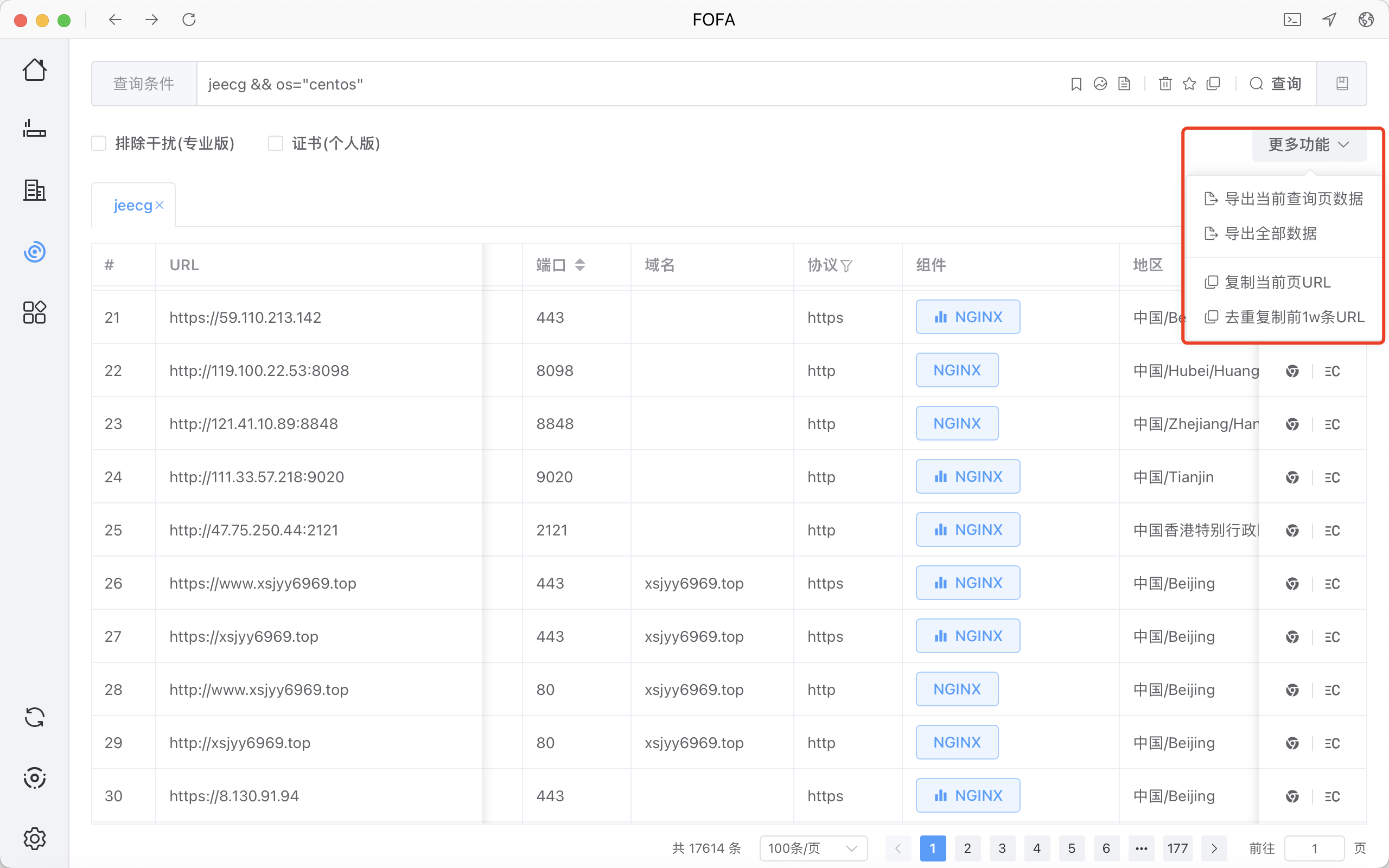The width and height of the screenshot is (1389, 868).
Task: Go to page 3 in pagination
Action: coord(1002,848)
